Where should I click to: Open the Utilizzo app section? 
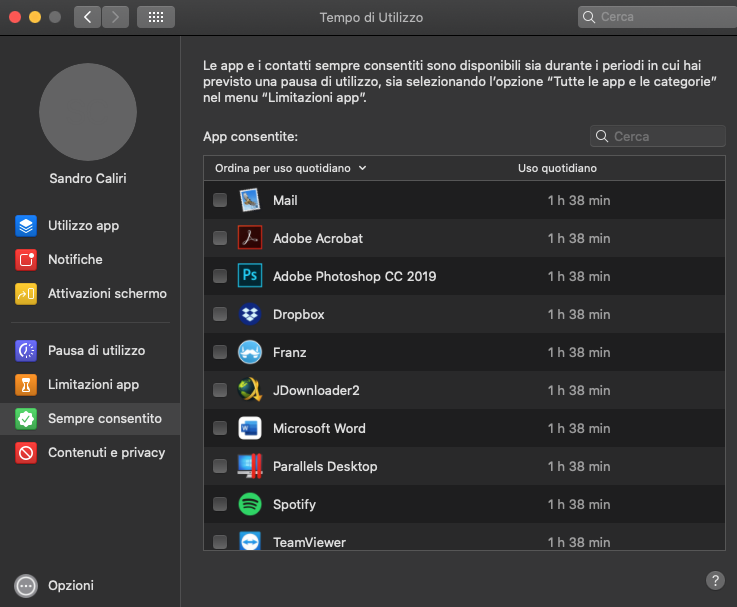pyautogui.click(x=90, y=226)
